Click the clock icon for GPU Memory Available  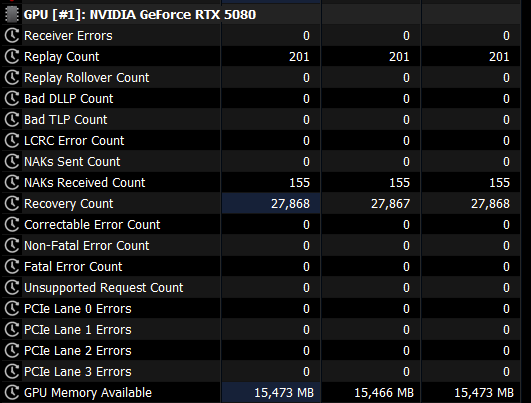[x=12, y=393]
